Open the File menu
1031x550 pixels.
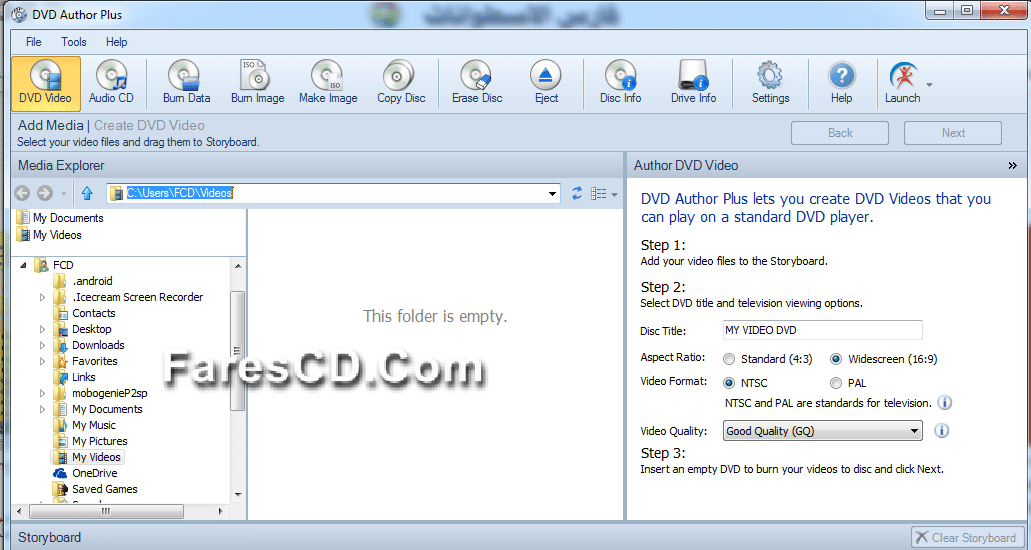click(x=34, y=42)
